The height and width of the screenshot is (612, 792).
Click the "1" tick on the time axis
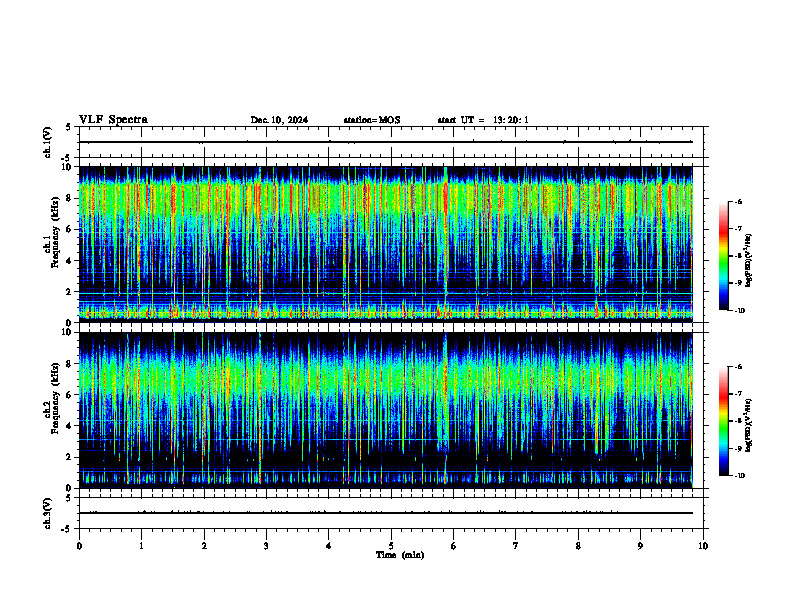[x=141, y=546]
